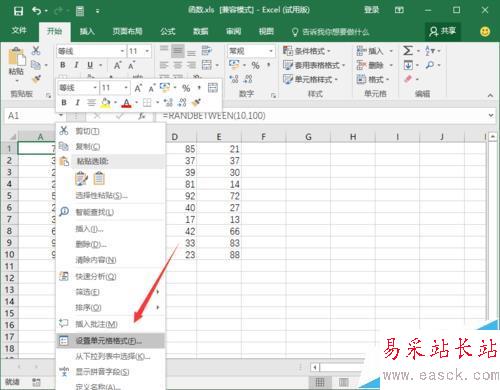The image size is (500, 390).
Task: Click the red font color A in mini toolbar
Action: point(126,103)
